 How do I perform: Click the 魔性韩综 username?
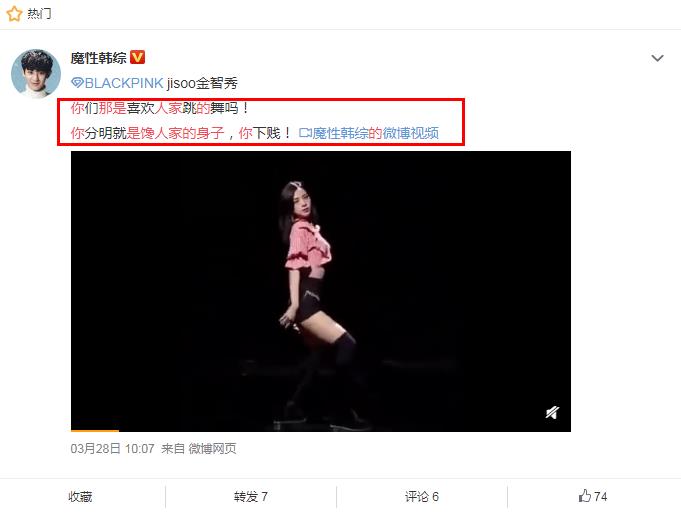pyautogui.click(x=99, y=57)
